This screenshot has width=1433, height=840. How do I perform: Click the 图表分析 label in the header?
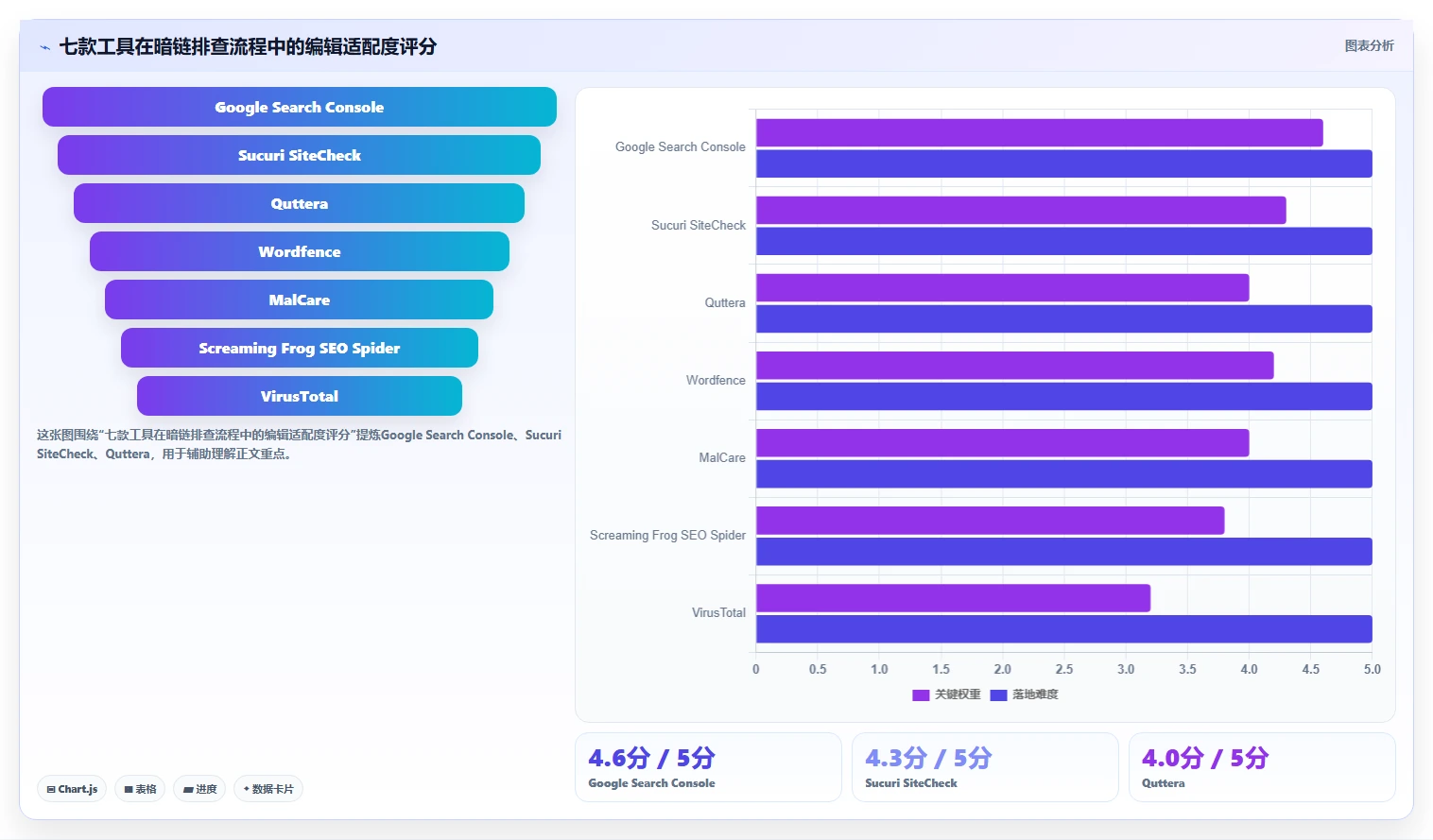pos(1369,45)
